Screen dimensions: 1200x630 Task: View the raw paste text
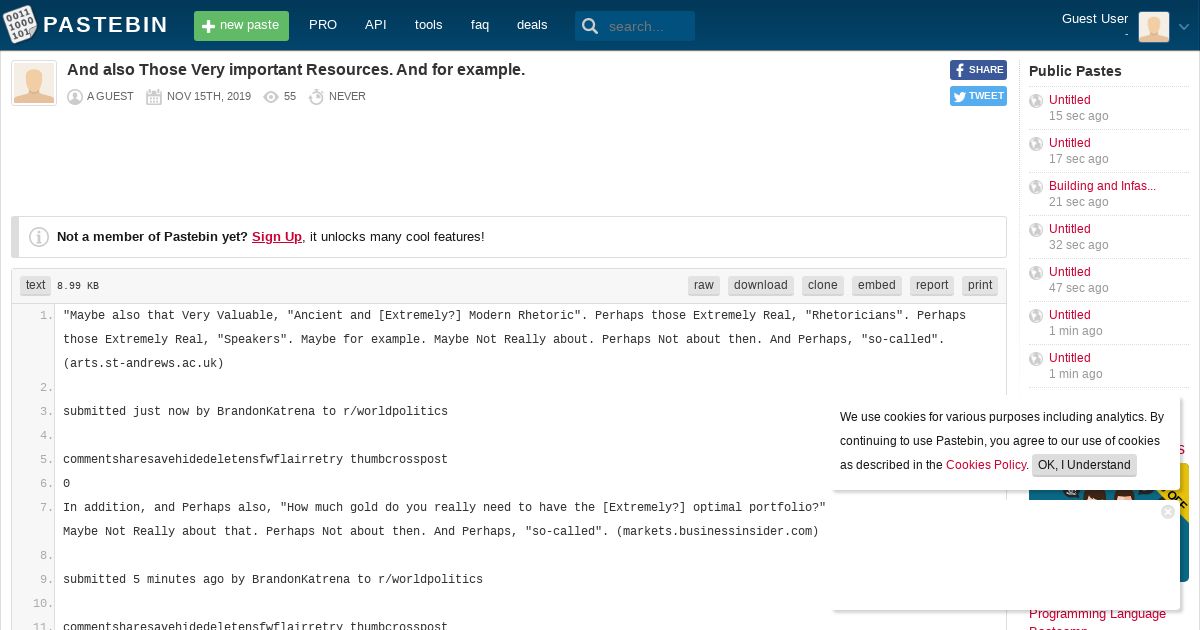click(704, 285)
